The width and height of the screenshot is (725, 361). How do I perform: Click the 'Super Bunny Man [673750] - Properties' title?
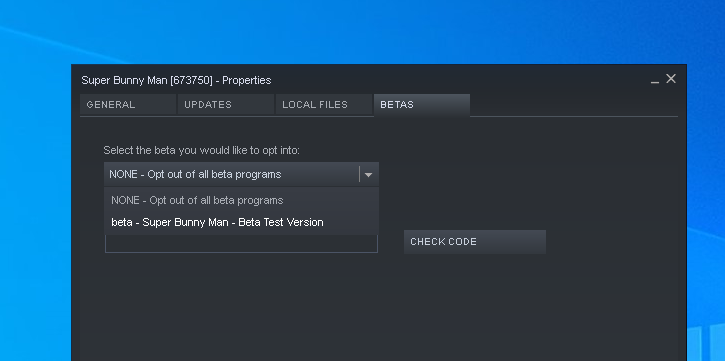(176, 80)
